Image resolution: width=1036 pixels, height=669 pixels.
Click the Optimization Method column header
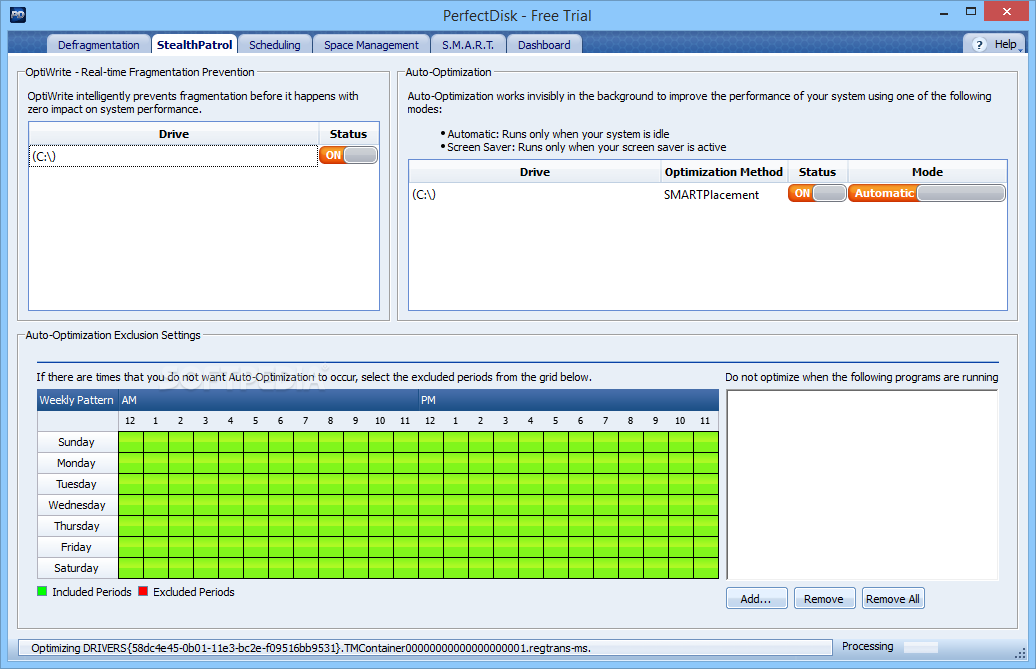click(x=723, y=172)
